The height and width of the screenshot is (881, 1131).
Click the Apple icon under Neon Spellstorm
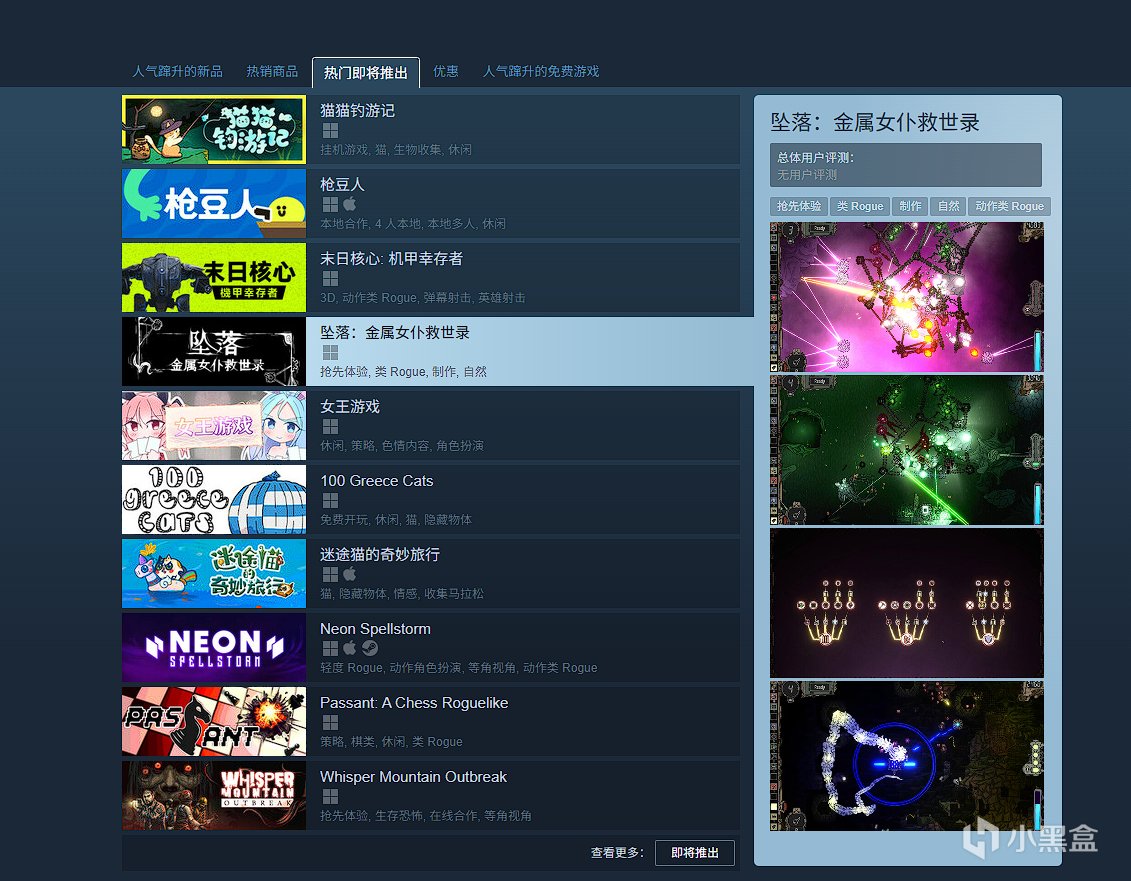tap(350, 647)
